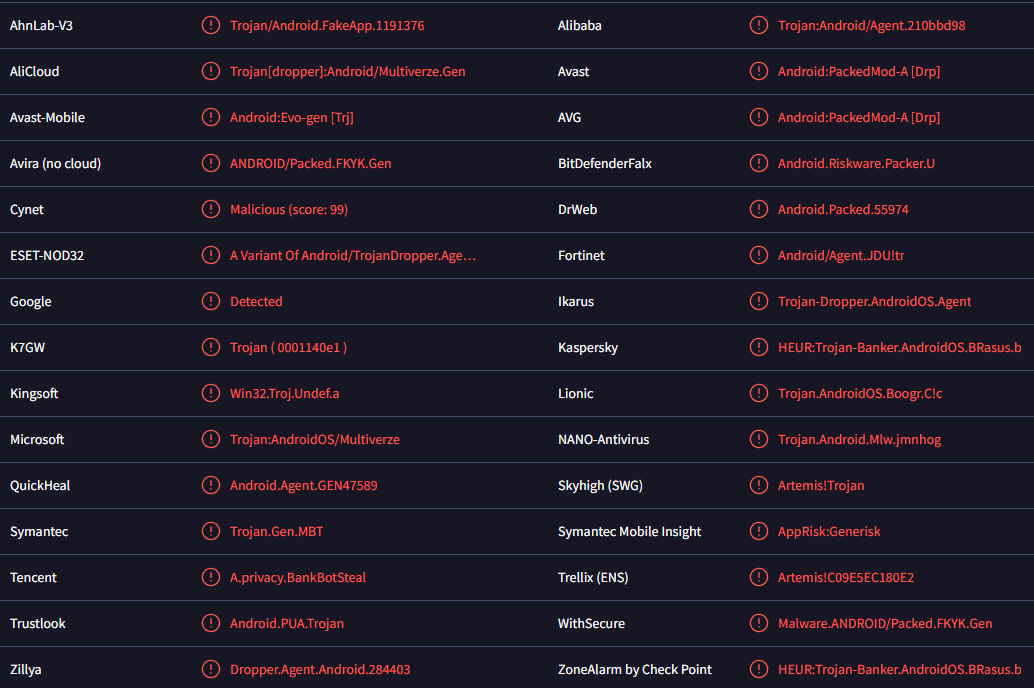Select the Trojan/Android.FakeApp.1191376 detection text
1034x688 pixels.
click(x=327, y=26)
